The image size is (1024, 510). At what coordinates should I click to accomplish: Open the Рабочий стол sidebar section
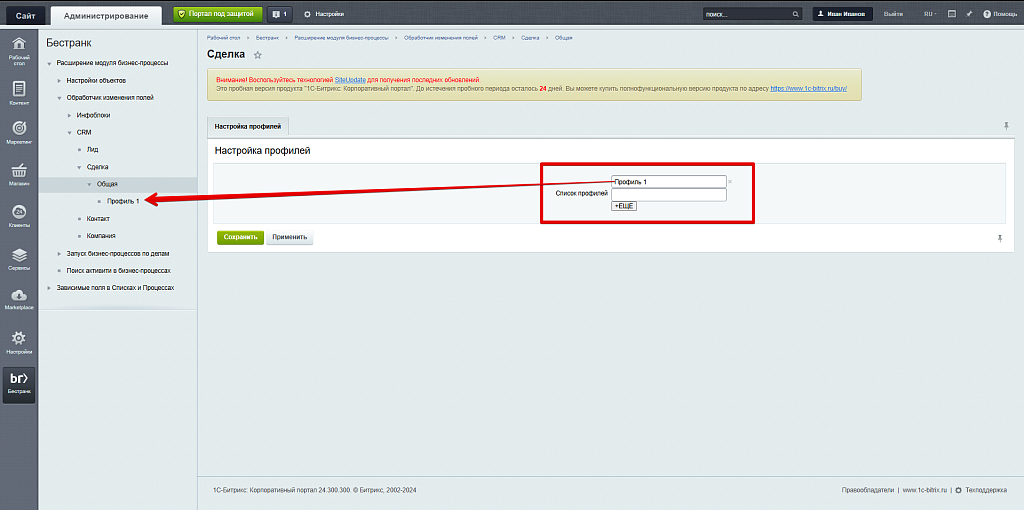(18, 48)
